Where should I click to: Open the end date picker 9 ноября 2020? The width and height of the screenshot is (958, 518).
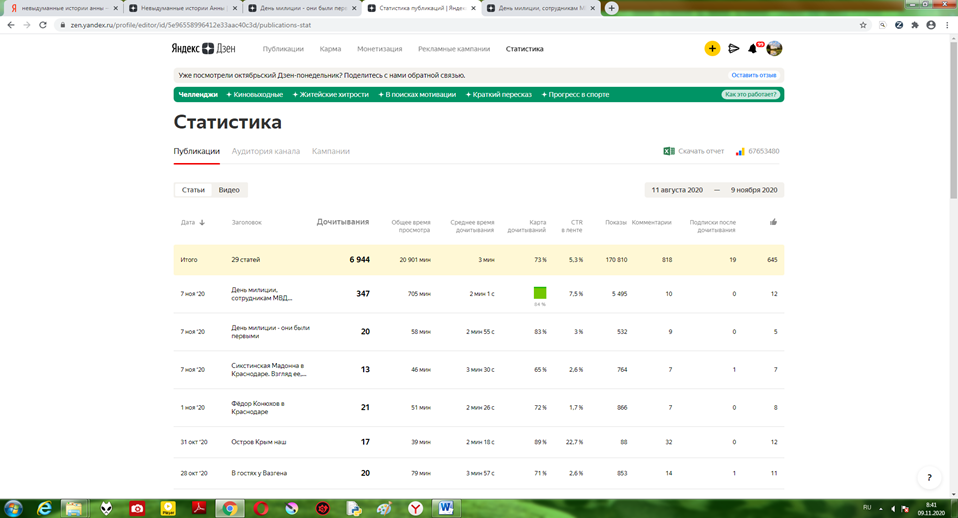coord(754,190)
